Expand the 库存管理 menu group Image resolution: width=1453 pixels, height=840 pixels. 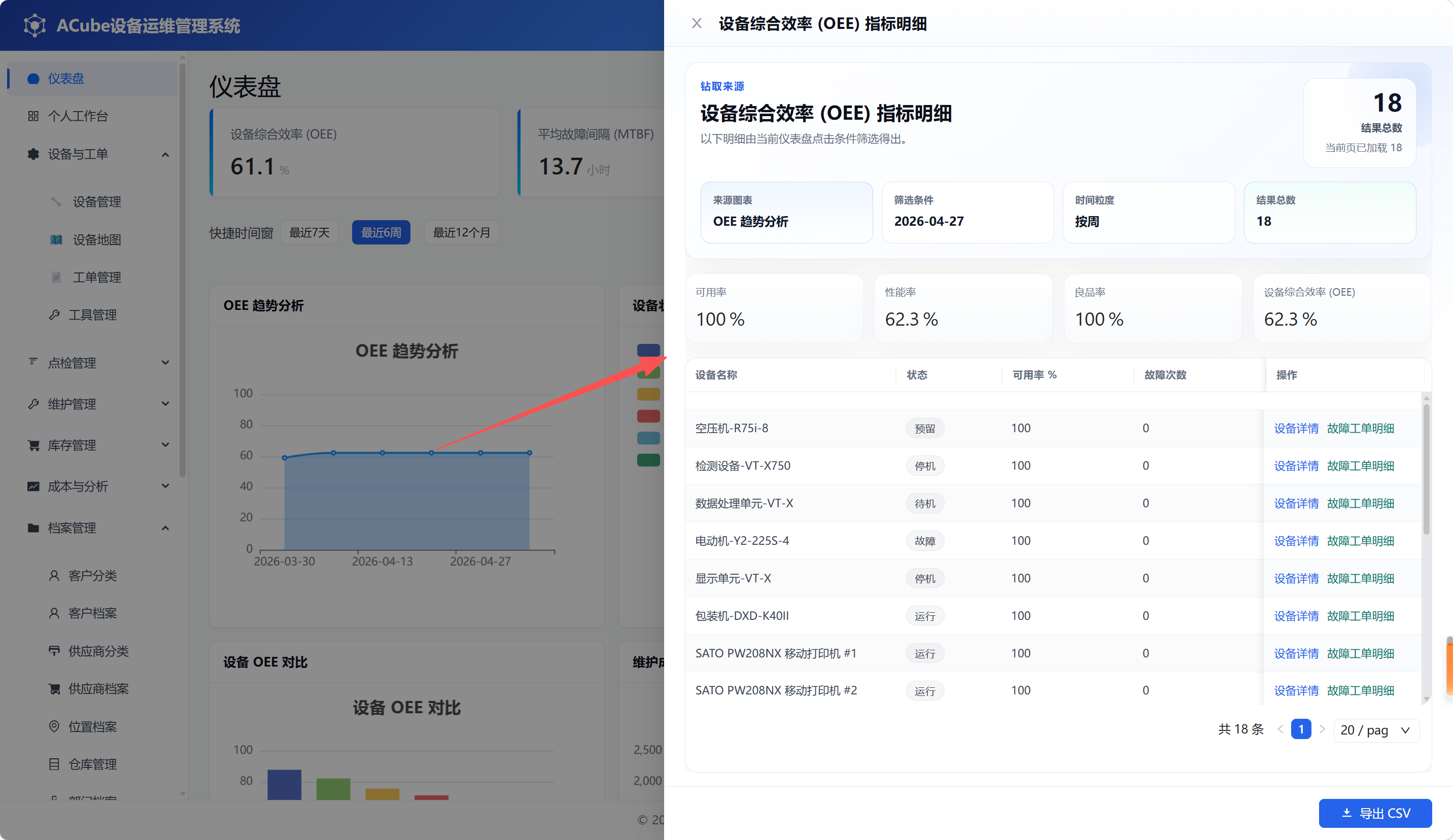(165, 445)
